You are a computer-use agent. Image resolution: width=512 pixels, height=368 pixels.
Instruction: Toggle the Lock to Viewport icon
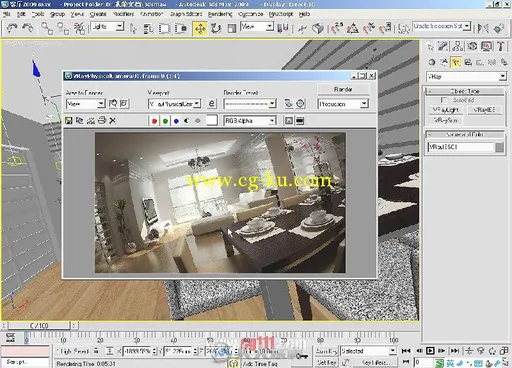(211, 104)
